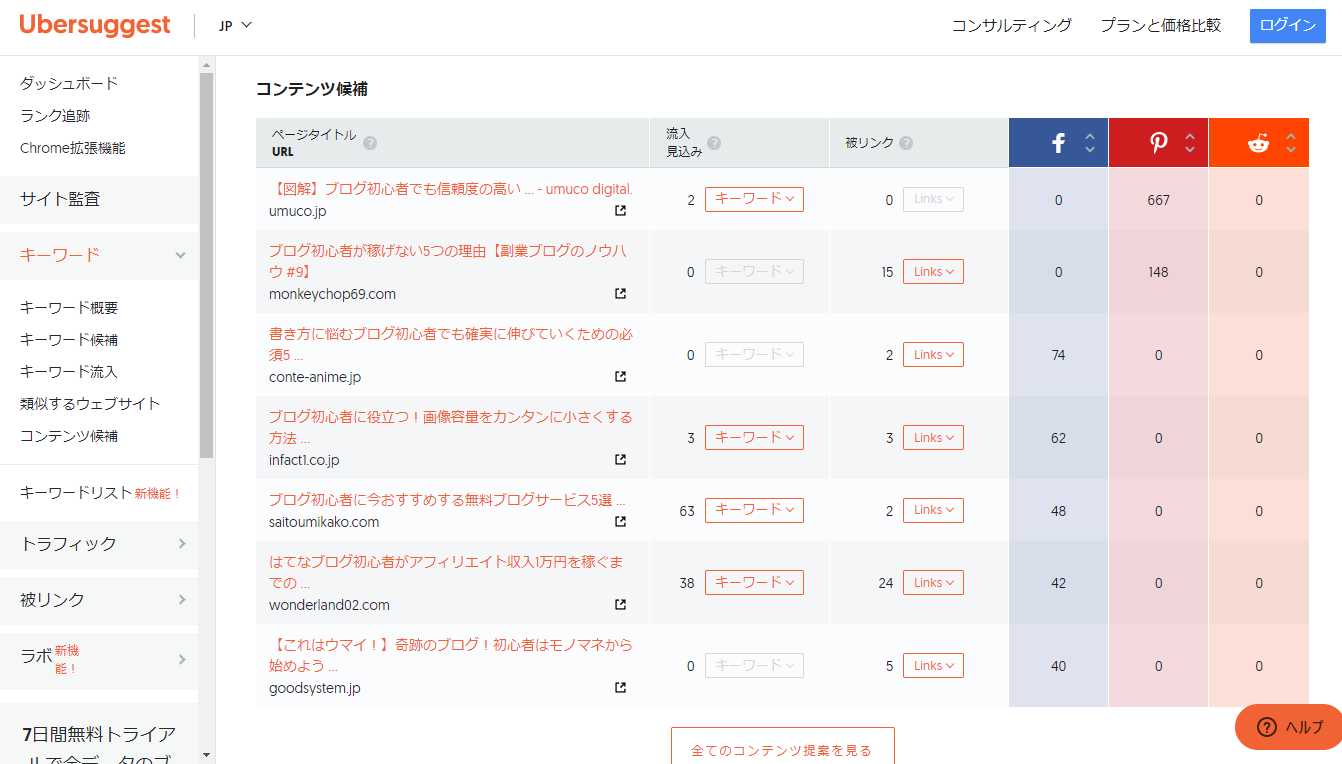Open Links dropdown for infact1.co.jp row
The height and width of the screenshot is (764, 1342).
pos(933,437)
